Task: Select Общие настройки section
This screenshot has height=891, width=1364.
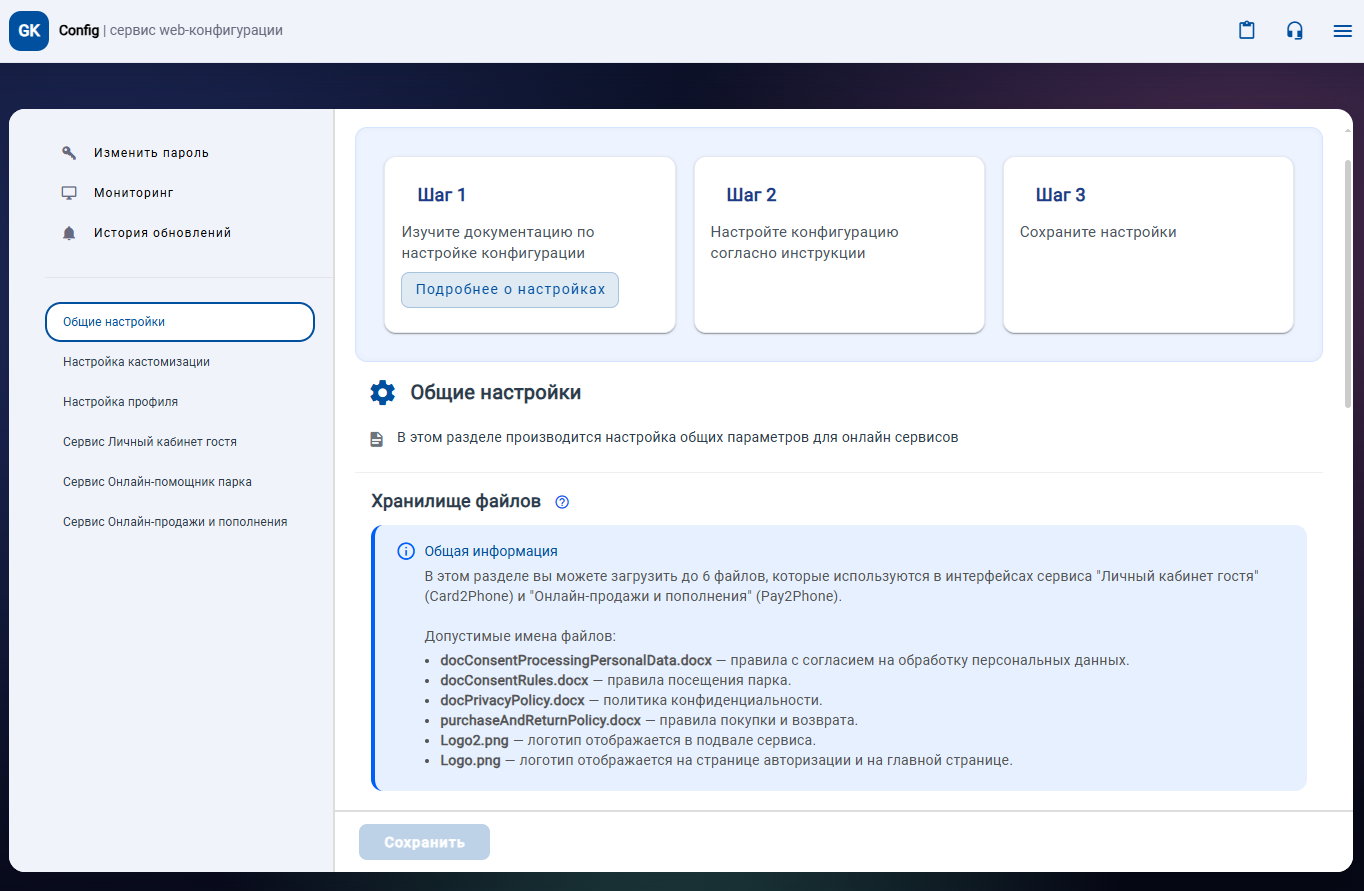Action: tap(180, 322)
